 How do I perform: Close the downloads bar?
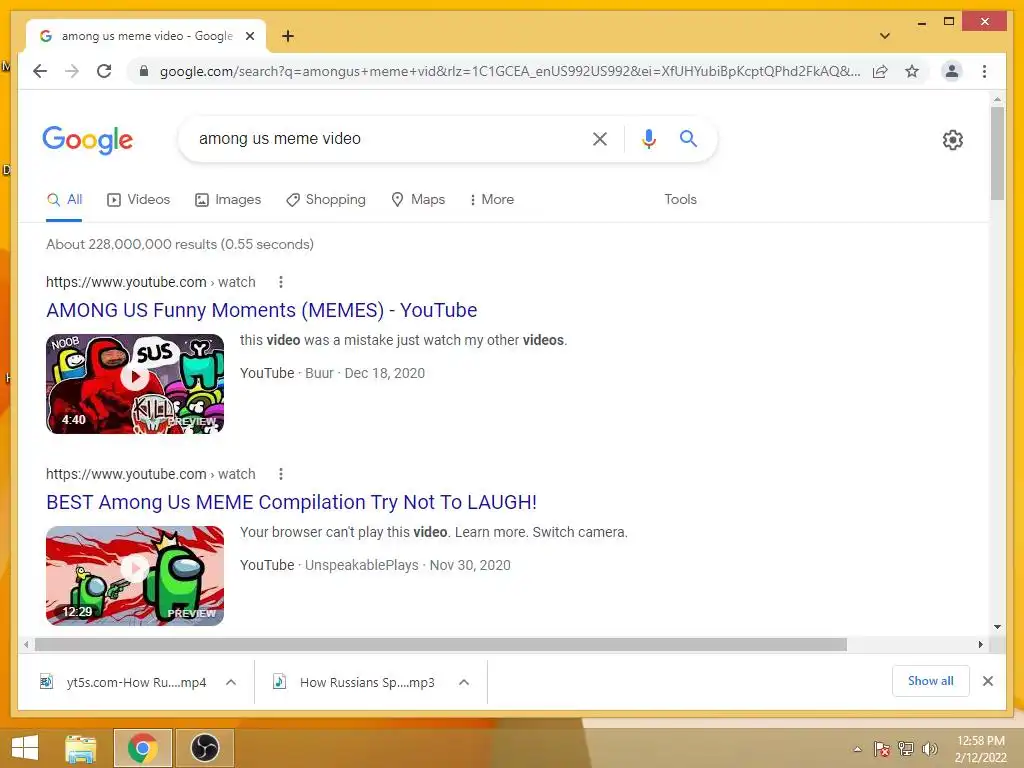click(x=988, y=681)
